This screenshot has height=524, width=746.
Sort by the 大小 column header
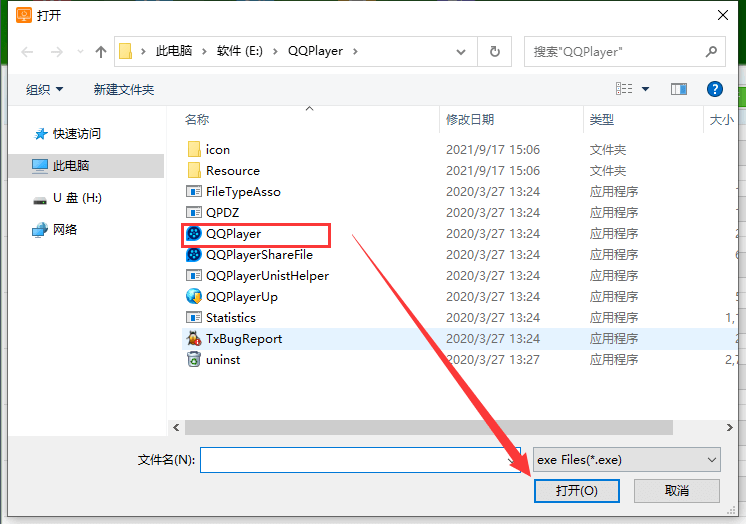click(721, 119)
